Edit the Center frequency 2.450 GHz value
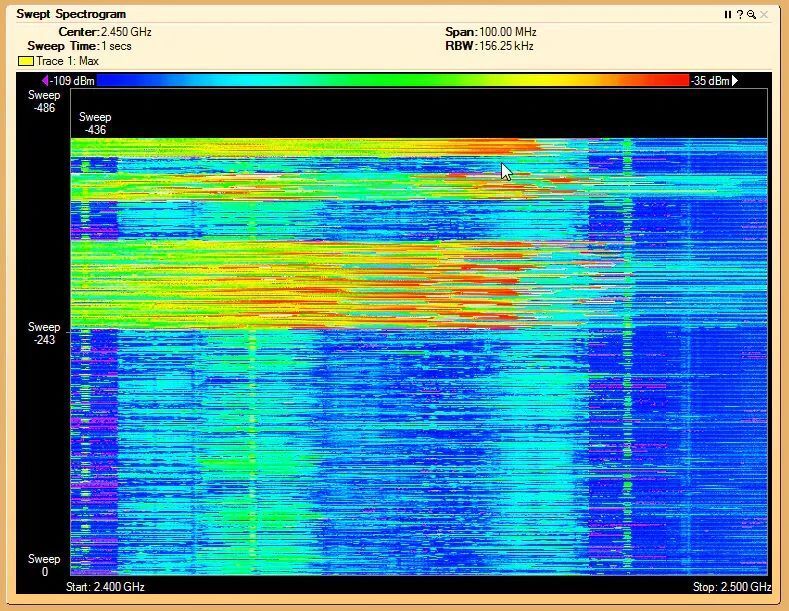The width and height of the screenshot is (789, 611). click(x=126, y=32)
